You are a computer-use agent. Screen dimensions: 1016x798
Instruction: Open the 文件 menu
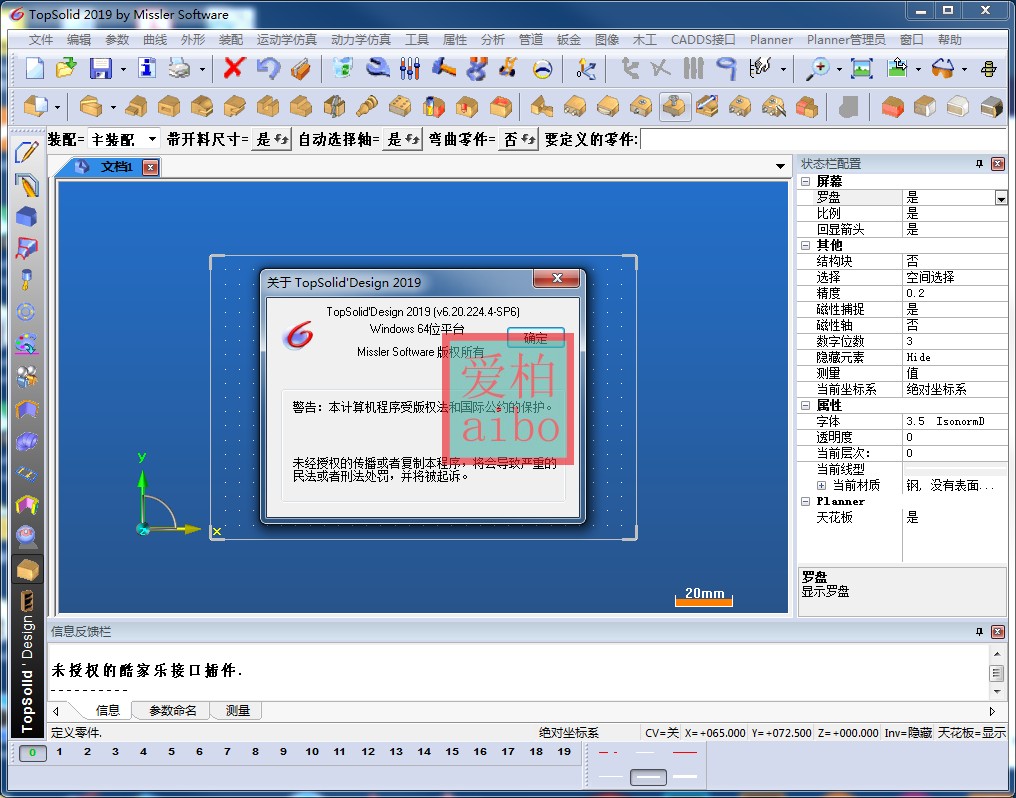click(x=41, y=40)
